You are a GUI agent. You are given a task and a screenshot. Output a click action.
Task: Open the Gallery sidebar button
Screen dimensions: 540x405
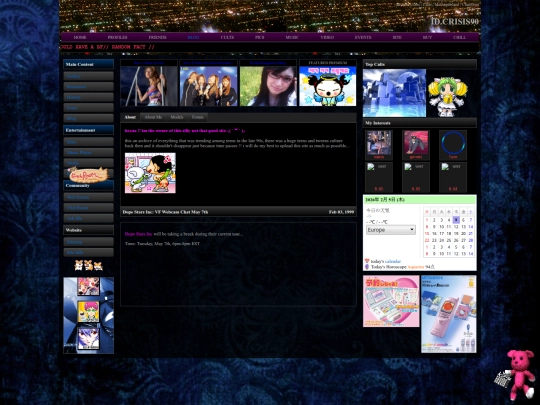[x=89, y=76]
